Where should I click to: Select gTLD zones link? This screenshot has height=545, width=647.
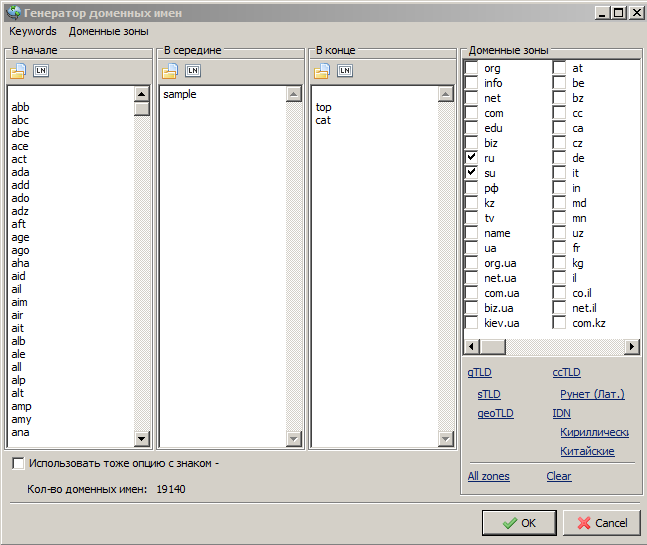pos(479,373)
